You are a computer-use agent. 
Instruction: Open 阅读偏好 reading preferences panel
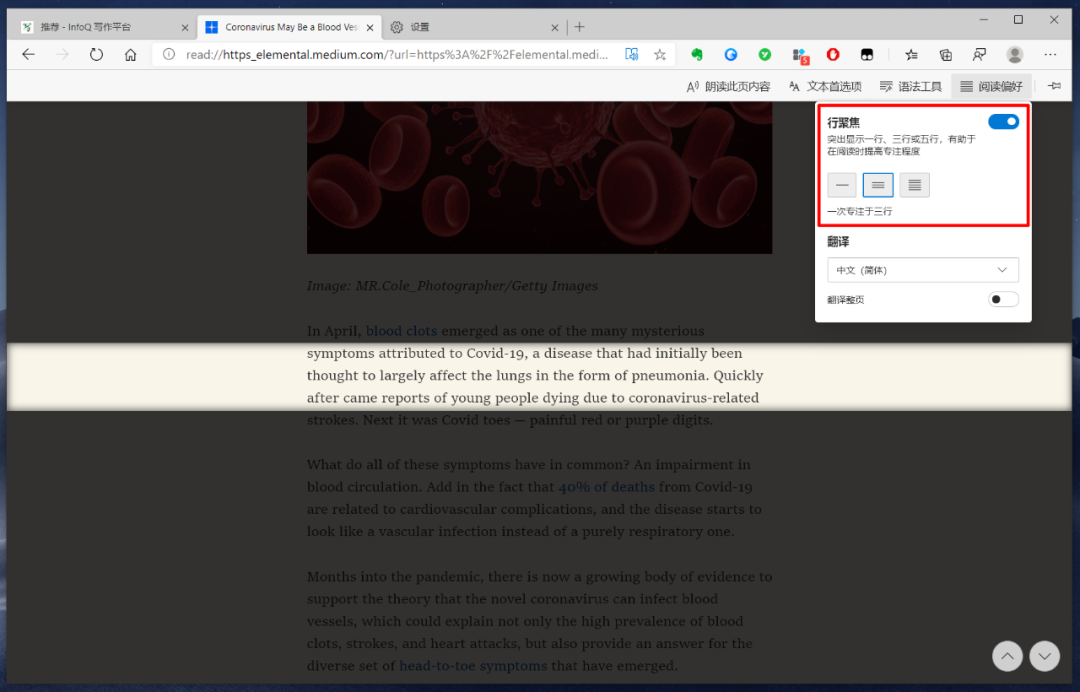tap(990, 86)
